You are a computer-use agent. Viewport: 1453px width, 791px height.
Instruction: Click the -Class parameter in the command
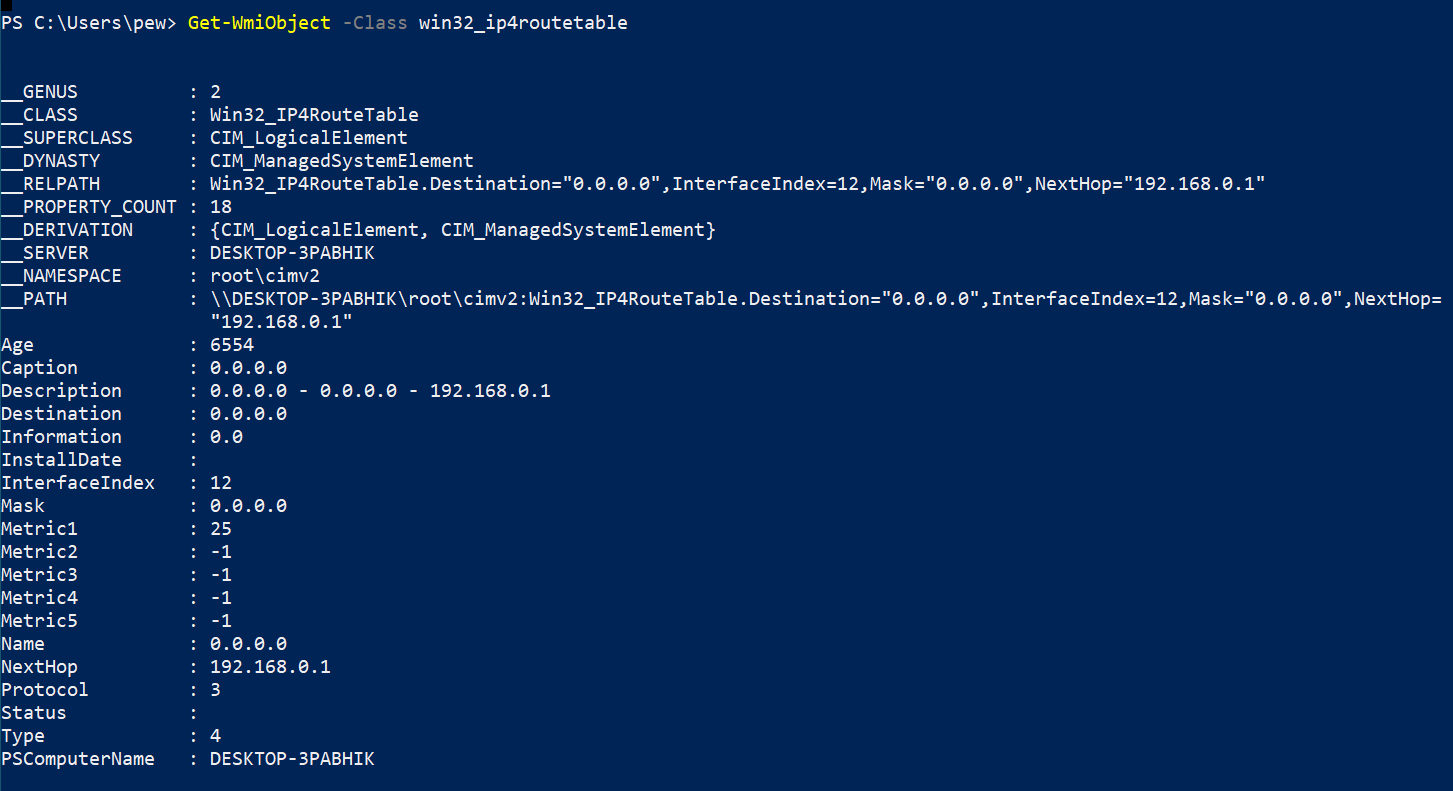click(375, 22)
